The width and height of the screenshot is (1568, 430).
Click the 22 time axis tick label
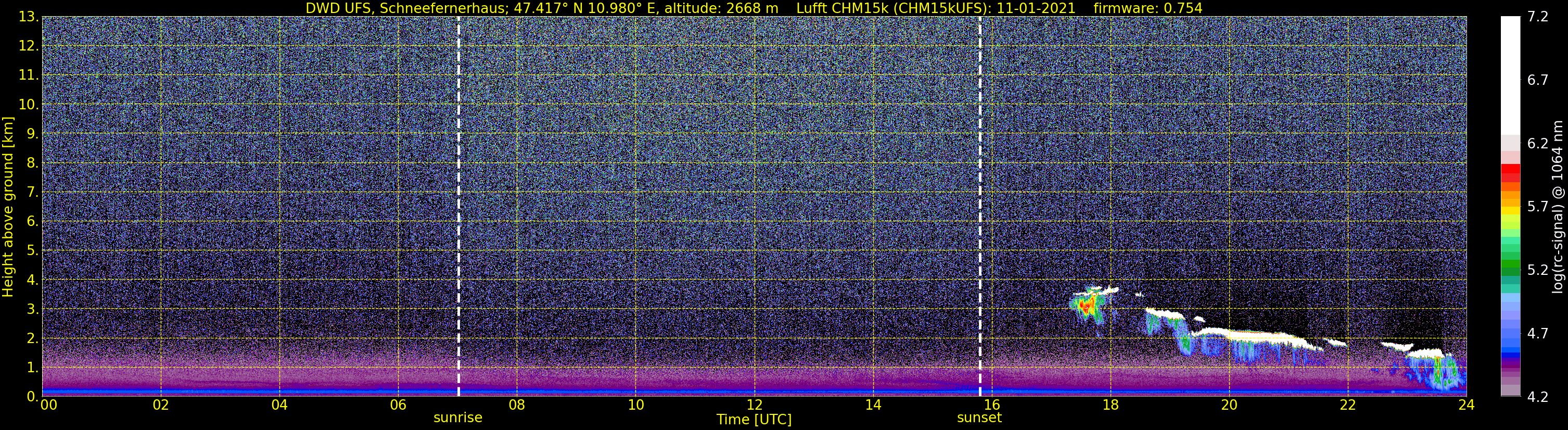pyautogui.click(x=1348, y=405)
